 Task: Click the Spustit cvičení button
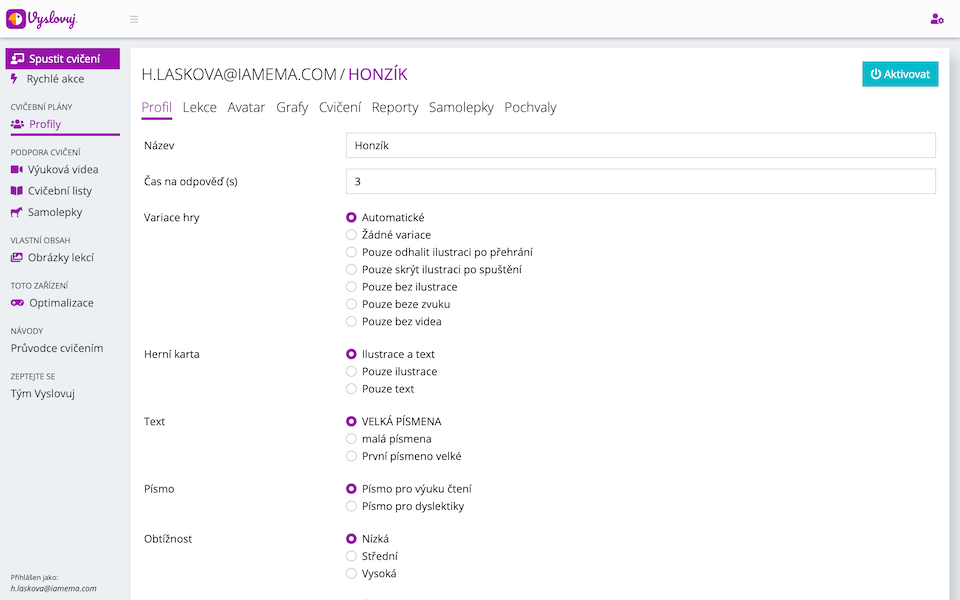pyautogui.click(x=62, y=59)
